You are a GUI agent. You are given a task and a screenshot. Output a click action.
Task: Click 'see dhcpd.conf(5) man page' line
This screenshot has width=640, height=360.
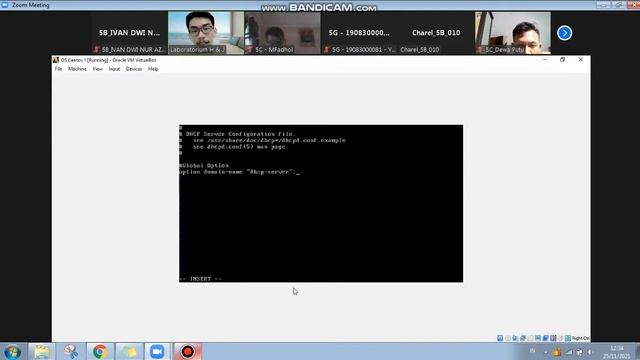[x=233, y=147]
